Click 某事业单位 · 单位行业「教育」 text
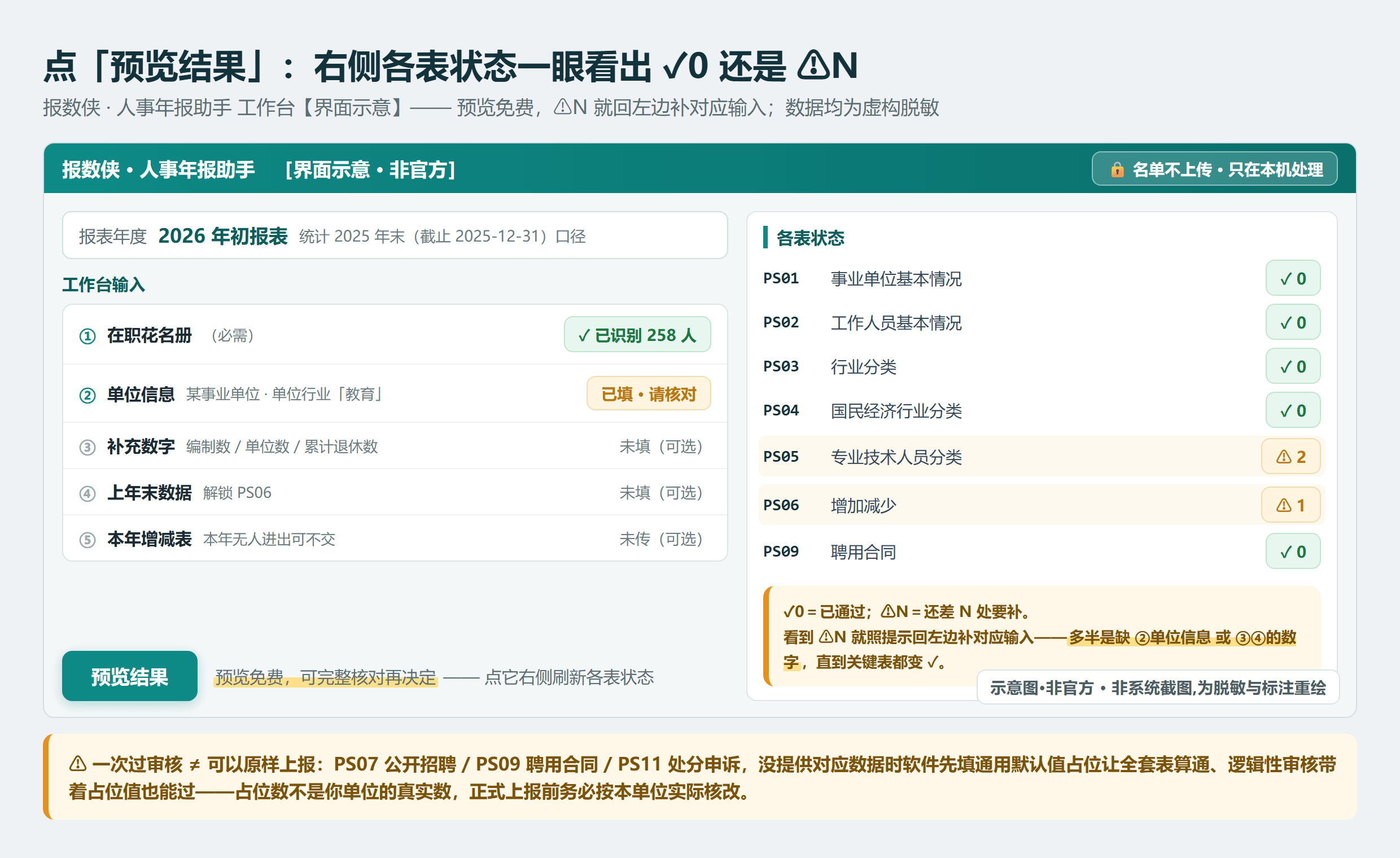 click(284, 394)
